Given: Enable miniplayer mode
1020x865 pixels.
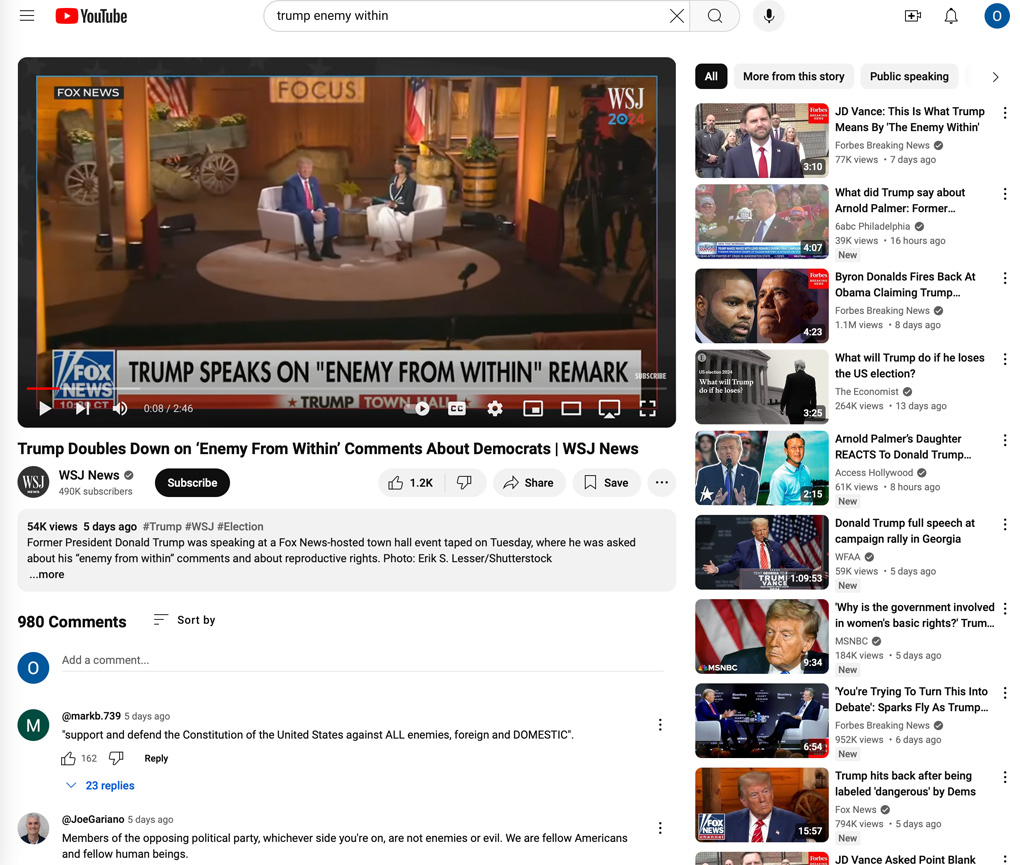Looking at the screenshot, I should [x=533, y=408].
